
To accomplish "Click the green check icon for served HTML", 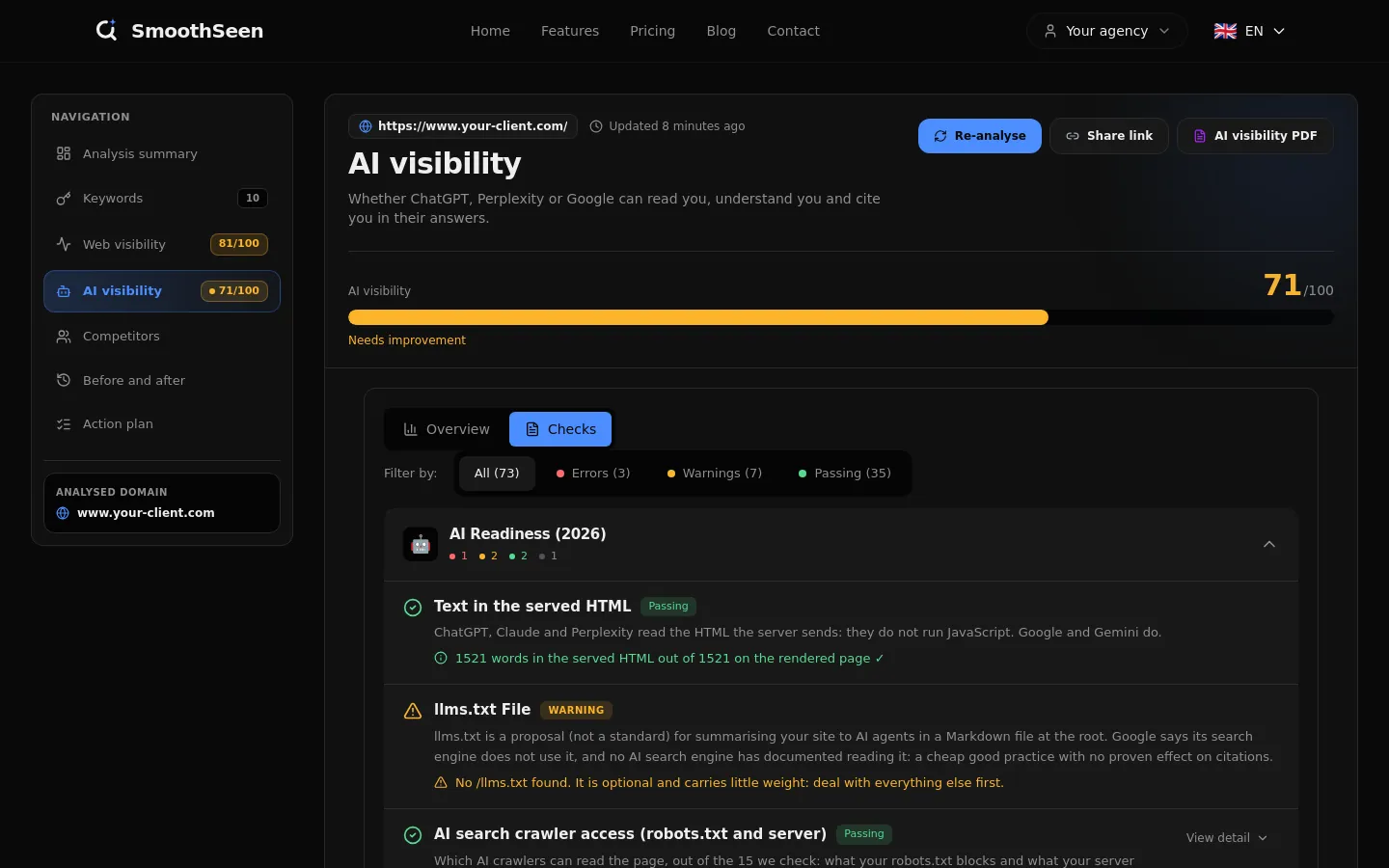I will (413, 608).
